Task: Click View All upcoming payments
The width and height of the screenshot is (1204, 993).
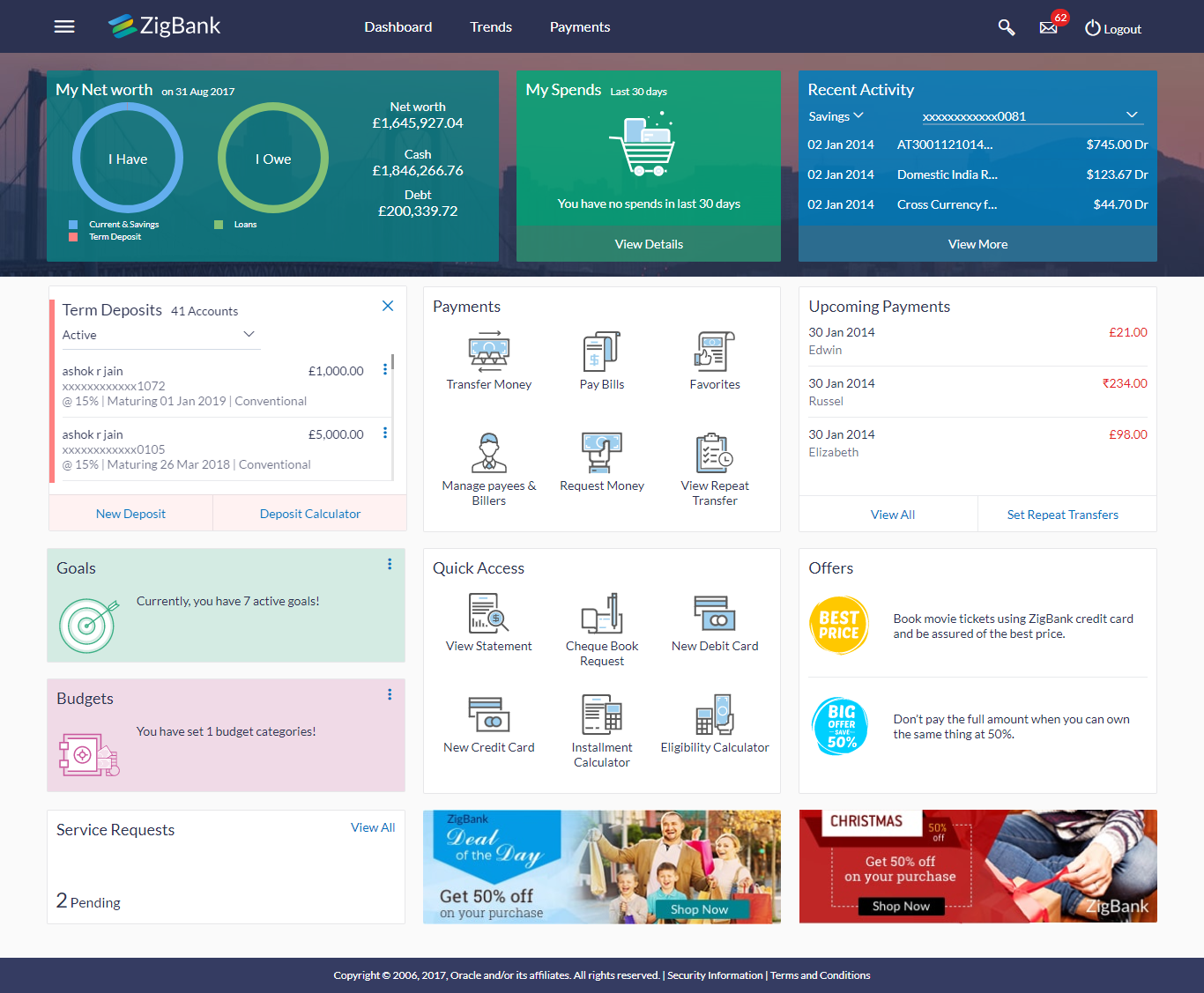Action: (x=893, y=515)
